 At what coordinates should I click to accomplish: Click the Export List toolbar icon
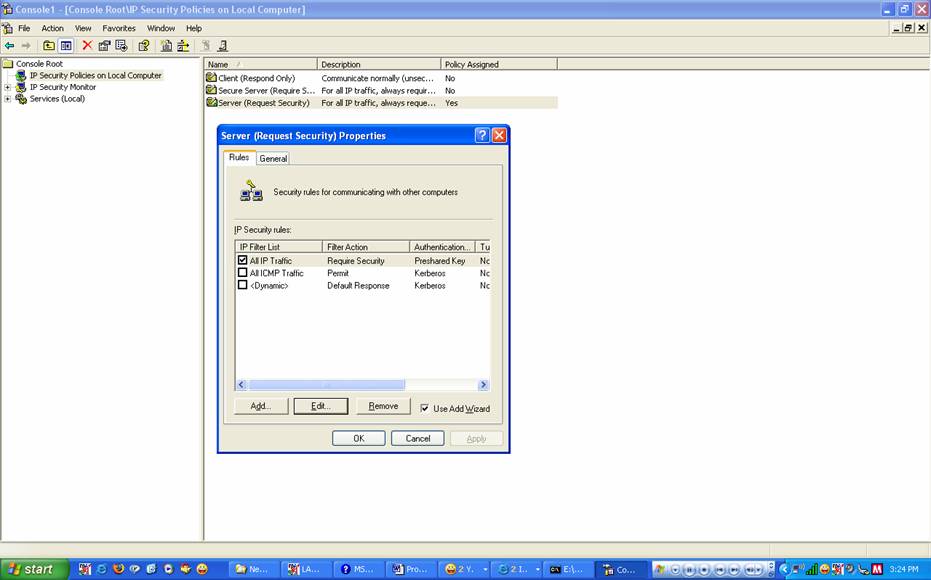point(122,45)
